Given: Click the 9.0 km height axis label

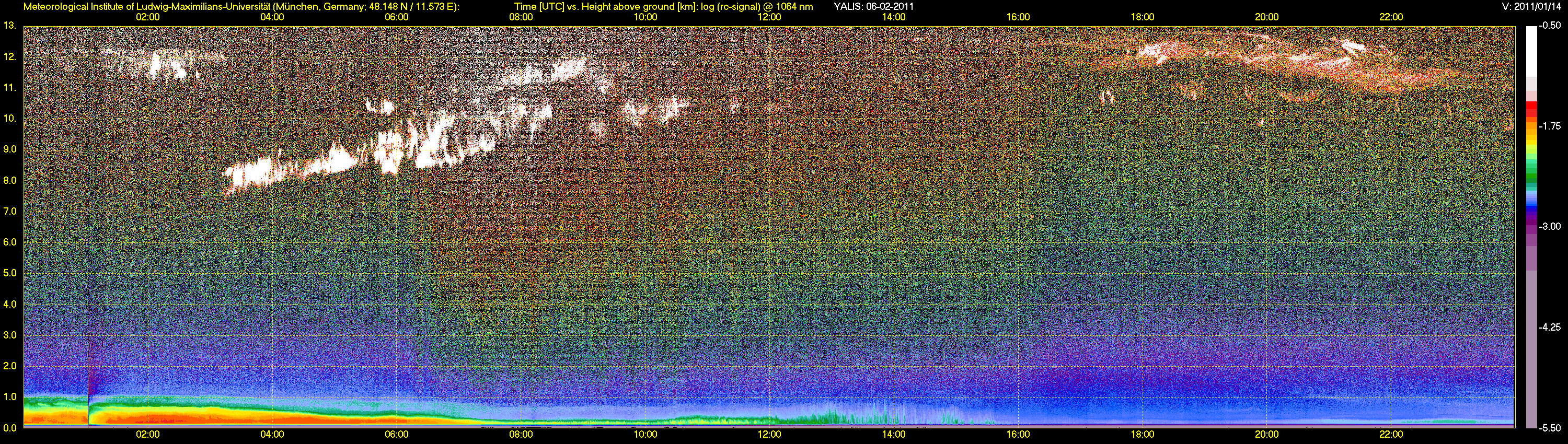Looking at the screenshot, I should click(x=9, y=149).
